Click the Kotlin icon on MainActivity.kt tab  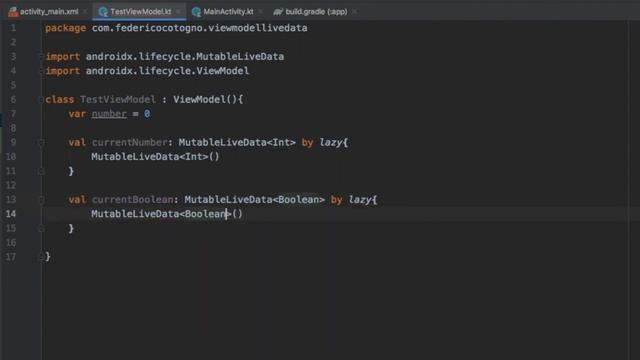pyautogui.click(x=196, y=12)
